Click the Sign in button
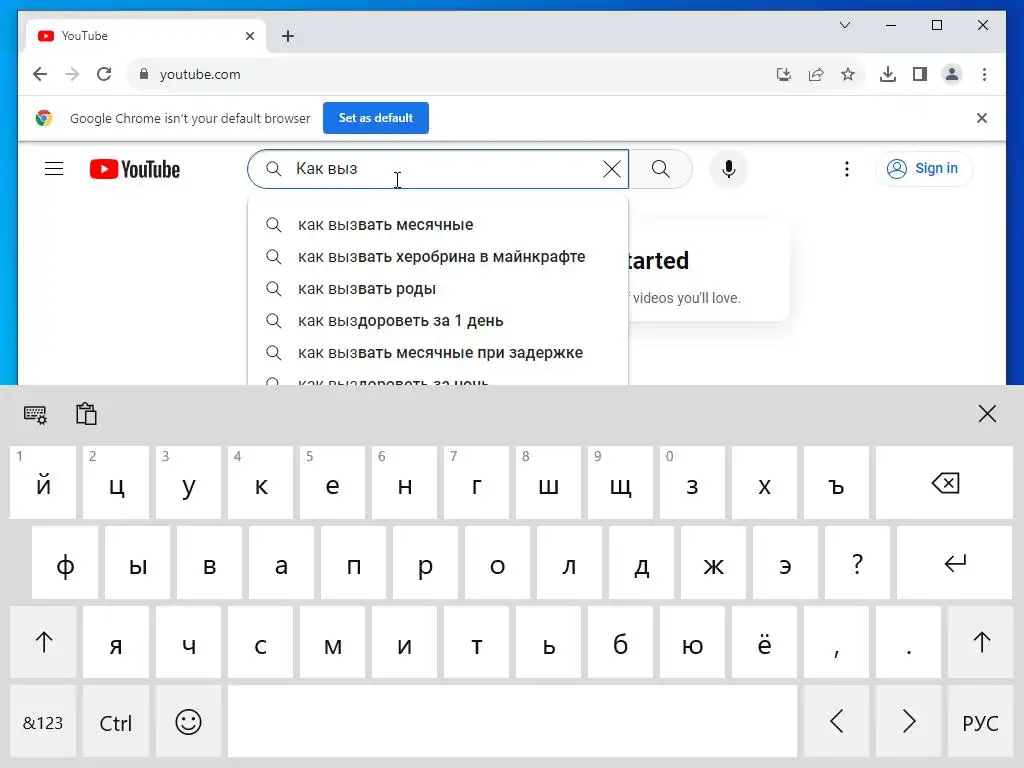Viewport: 1024px width, 768px height. tap(924, 169)
